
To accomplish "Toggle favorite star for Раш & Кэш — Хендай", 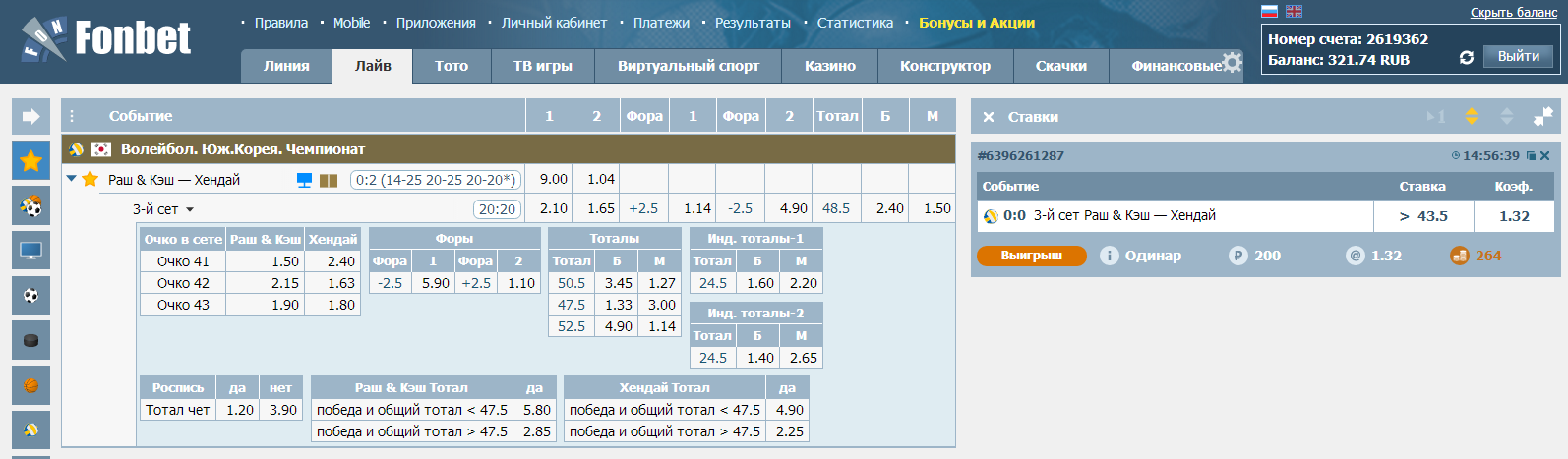I will (x=90, y=179).
